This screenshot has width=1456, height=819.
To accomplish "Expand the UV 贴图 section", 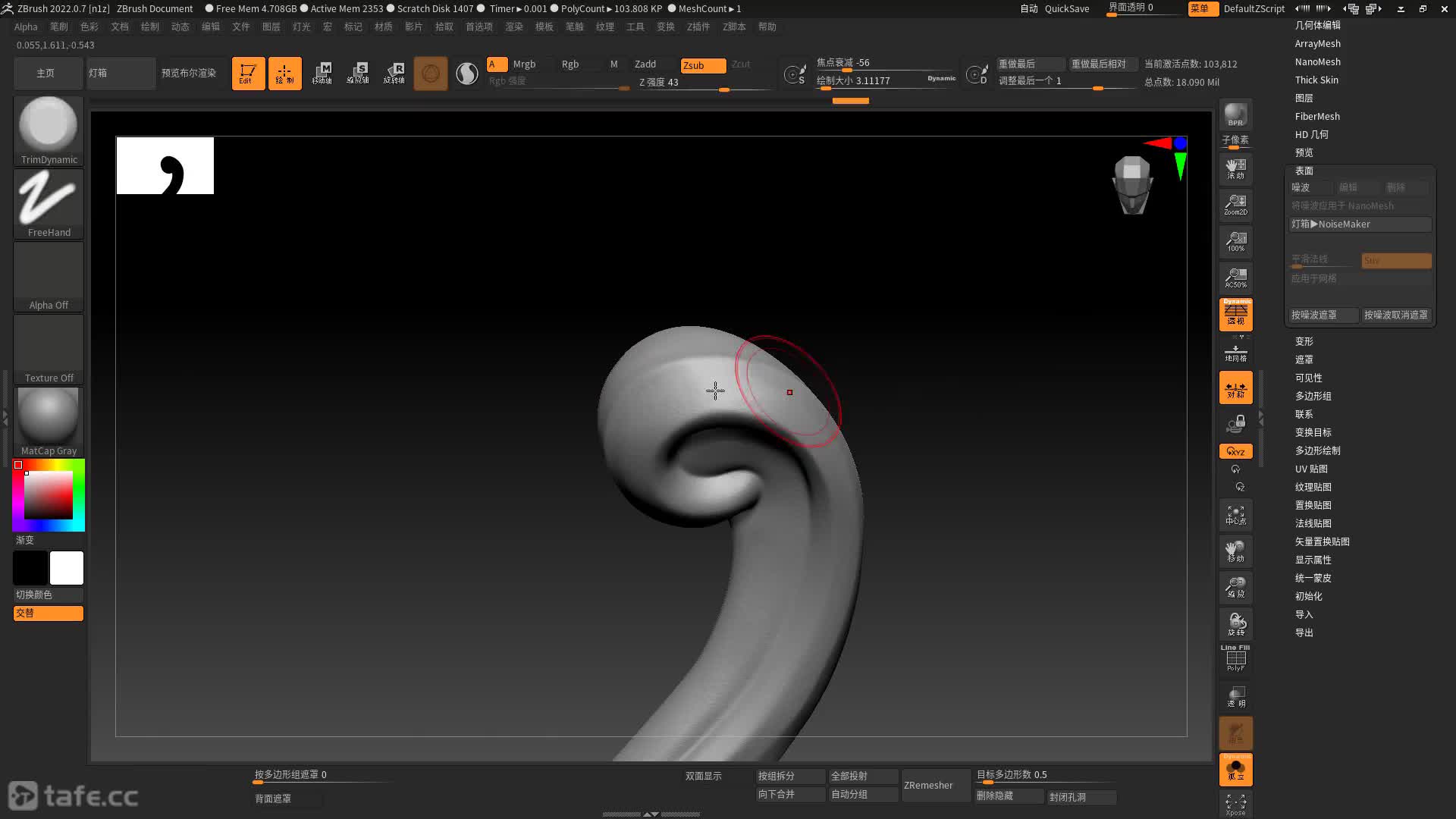I will coord(1310,469).
